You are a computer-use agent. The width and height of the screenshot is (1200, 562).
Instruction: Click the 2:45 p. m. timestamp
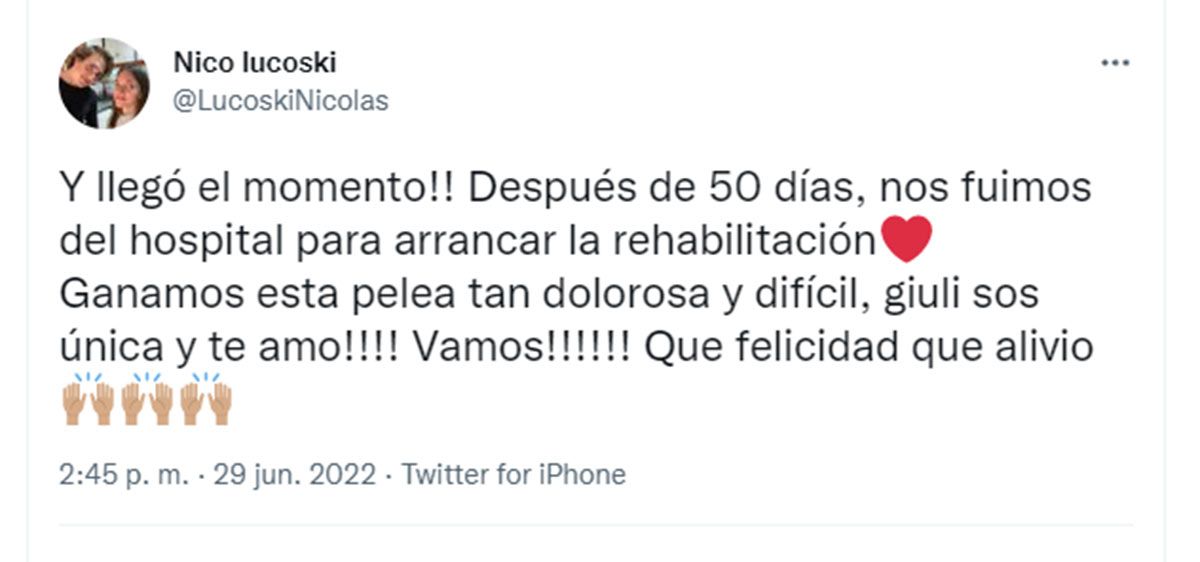pos(123,474)
